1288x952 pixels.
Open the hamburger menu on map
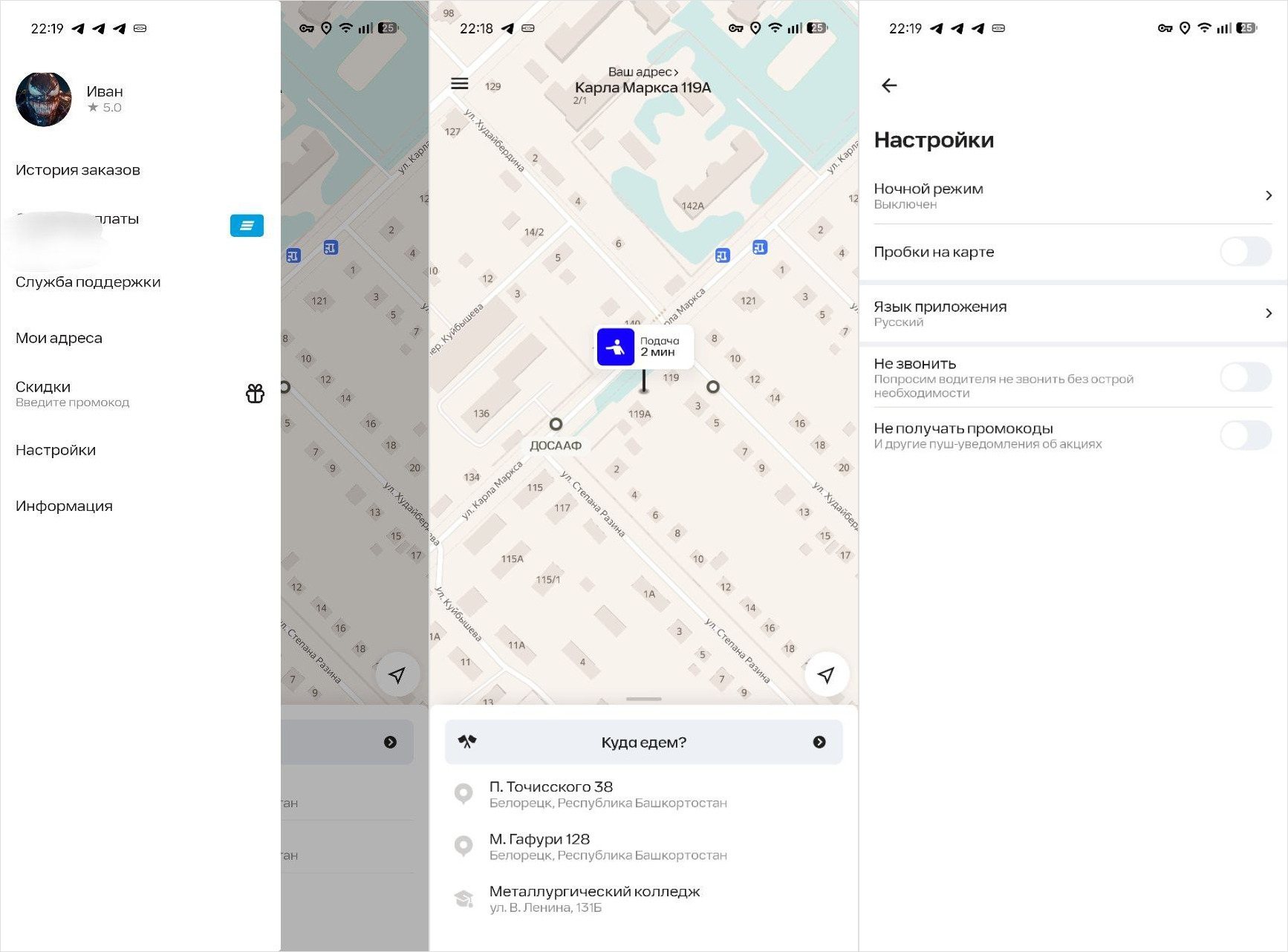pyautogui.click(x=459, y=84)
